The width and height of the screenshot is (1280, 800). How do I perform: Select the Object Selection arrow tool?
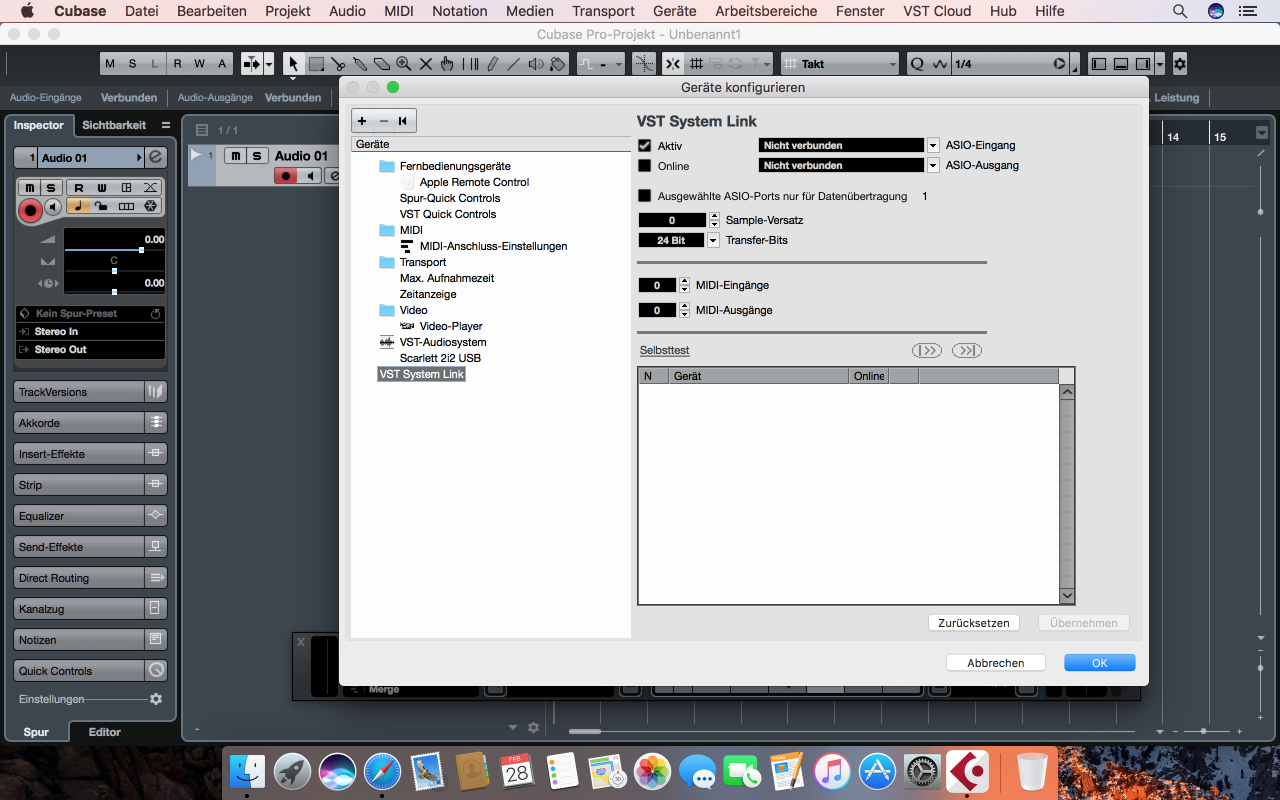(293, 64)
